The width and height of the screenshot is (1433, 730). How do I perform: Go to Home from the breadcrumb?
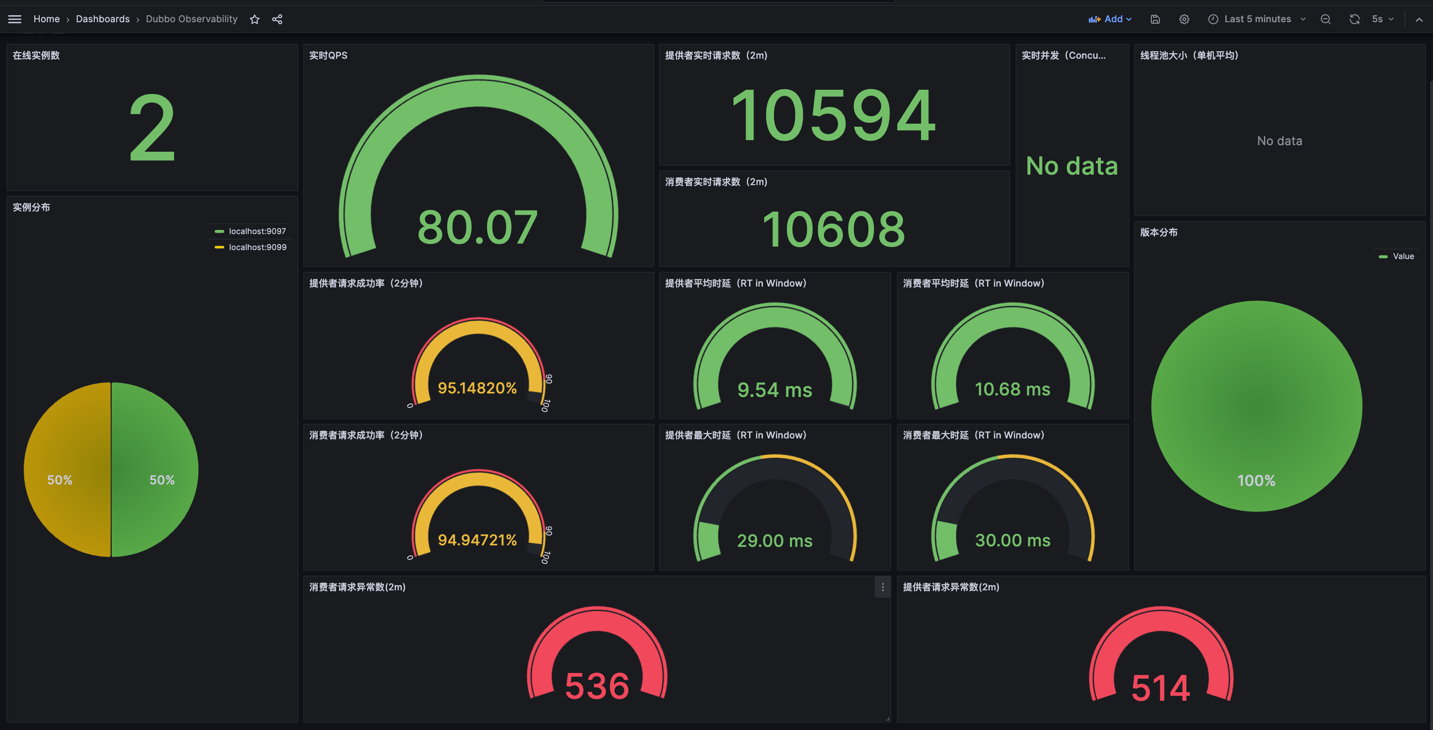[46, 18]
